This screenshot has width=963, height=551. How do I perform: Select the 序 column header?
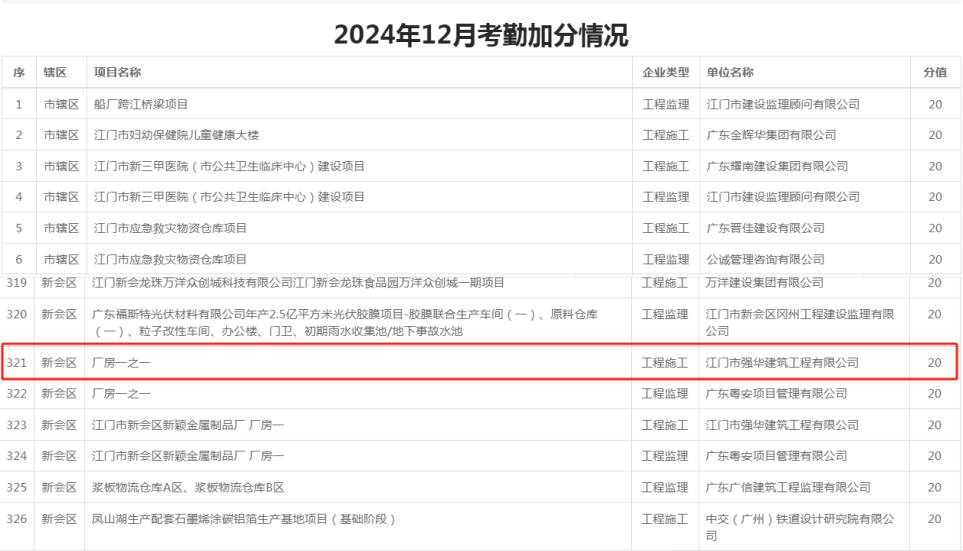pyautogui.click(x=19, y=72)
